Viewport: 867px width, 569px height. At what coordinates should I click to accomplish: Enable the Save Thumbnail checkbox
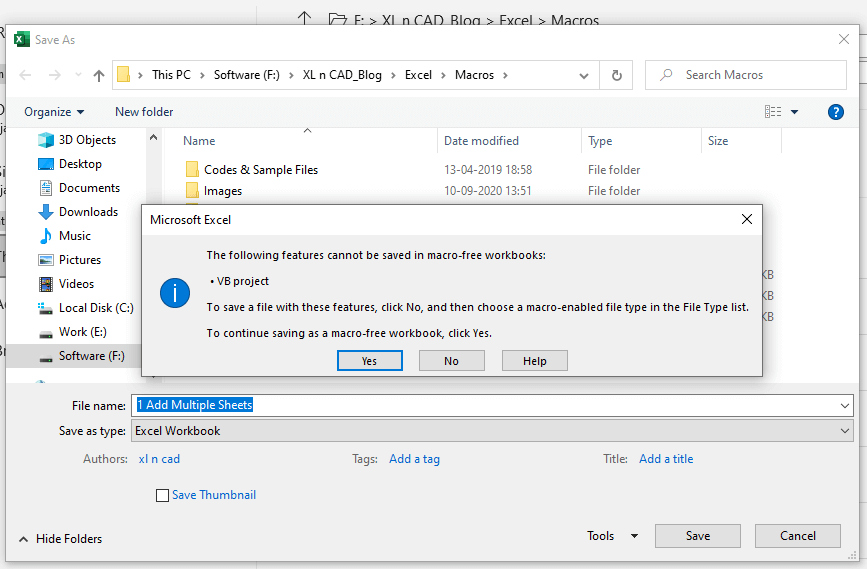point(162,495)
